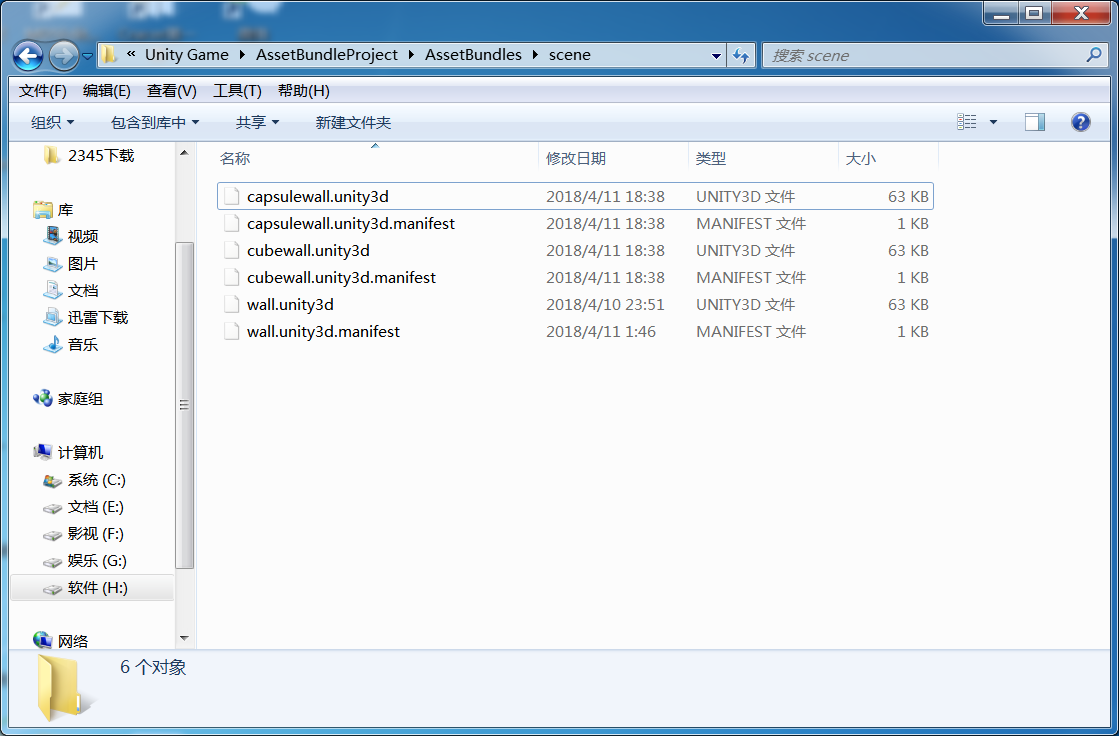
Task: Open the recent locations dropdown arrow
Action: (x=87, y=56)
